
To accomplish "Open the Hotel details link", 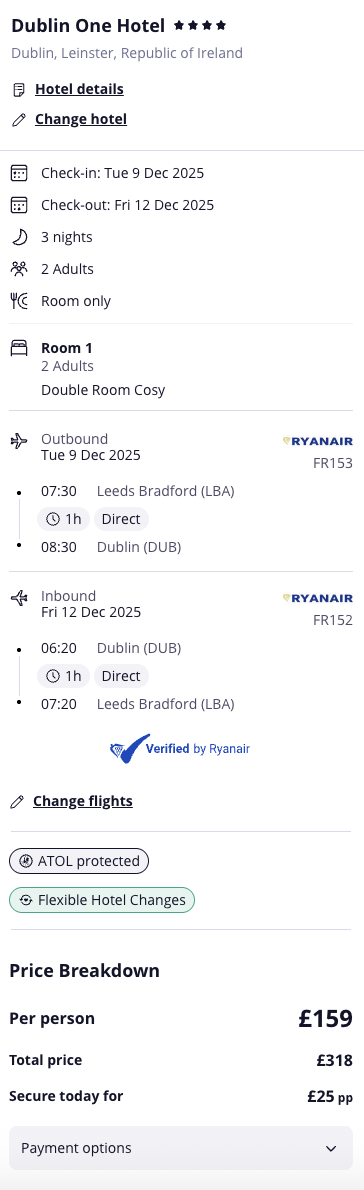I will click(79, 90).
